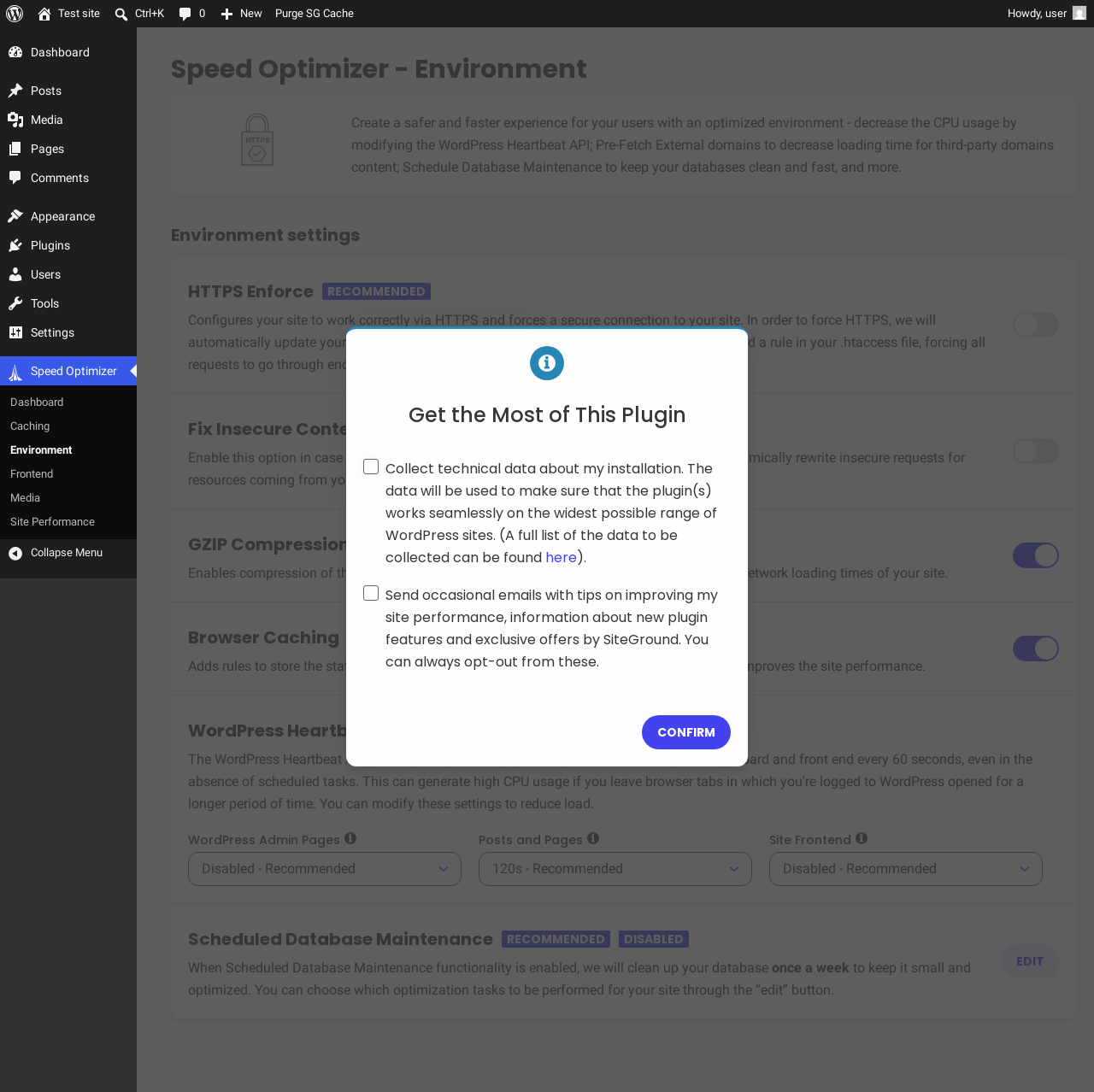Open the Site Performance submenu item
The width and height of the screenshot is (1094, 1092).
[52, 522]
